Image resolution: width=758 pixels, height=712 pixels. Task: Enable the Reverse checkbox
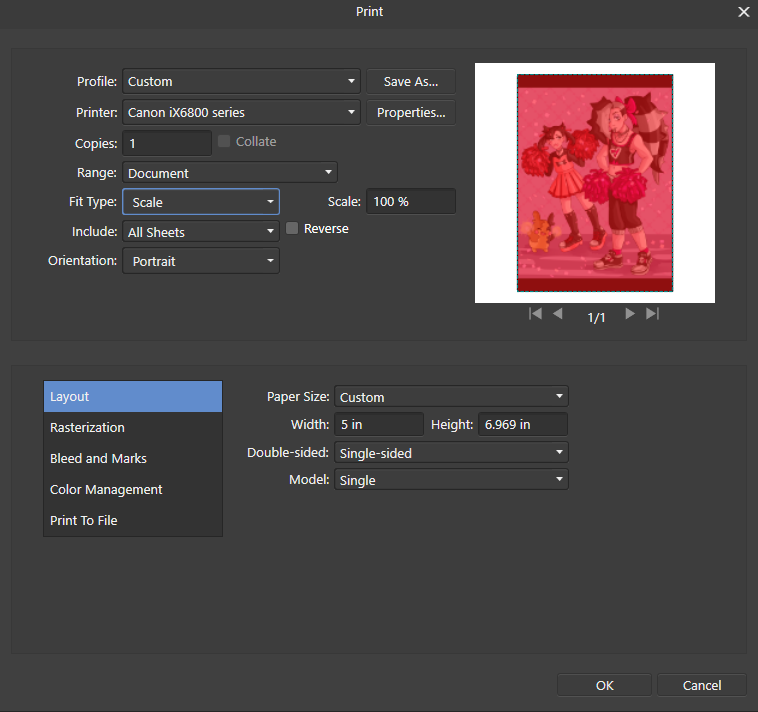[292, 228]
